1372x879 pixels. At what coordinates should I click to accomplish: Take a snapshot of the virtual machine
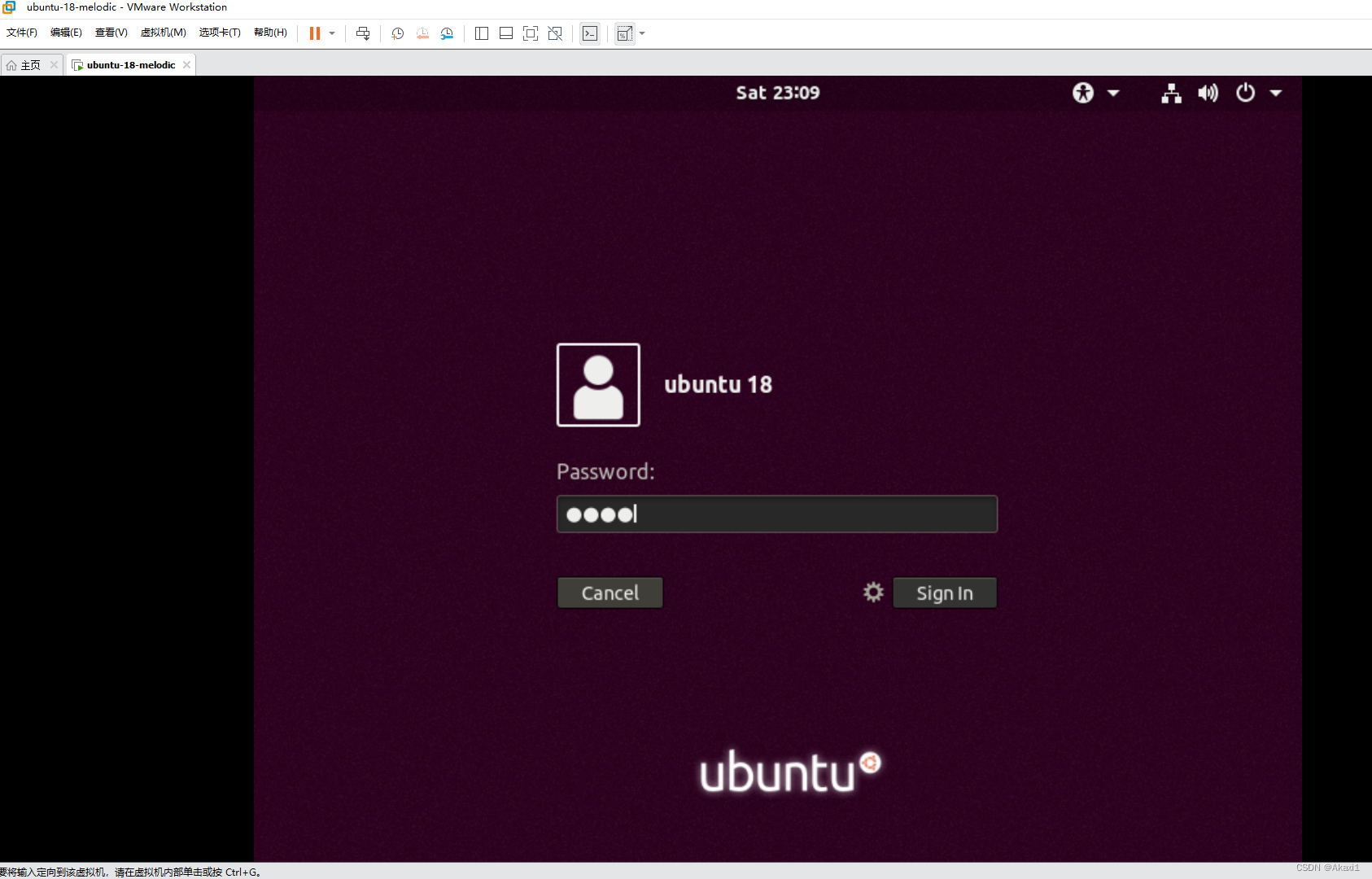pos(398,33)
